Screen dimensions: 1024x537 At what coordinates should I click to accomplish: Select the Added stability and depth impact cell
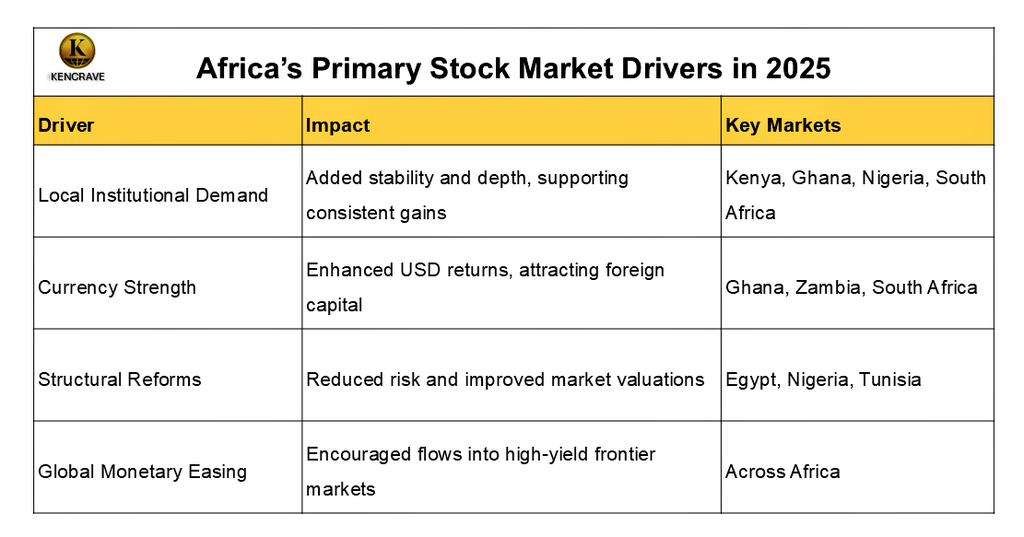(x=467, y=195)
